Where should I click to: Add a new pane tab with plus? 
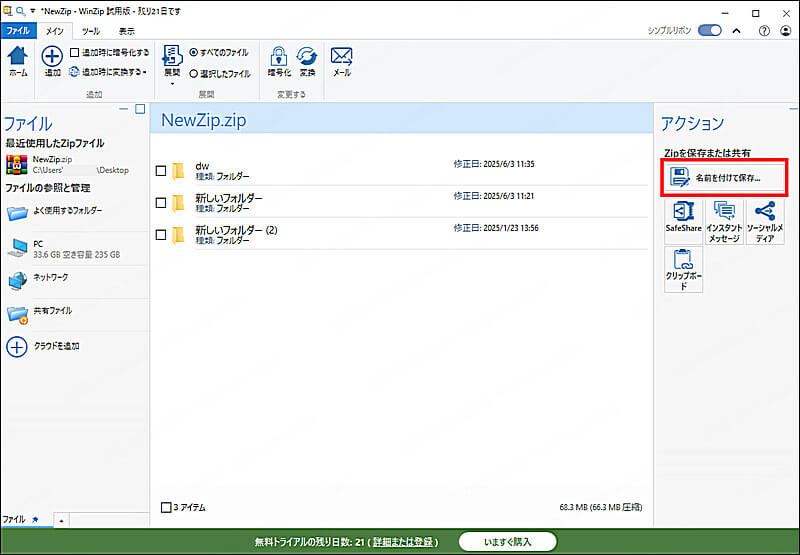tap(61, 520)
